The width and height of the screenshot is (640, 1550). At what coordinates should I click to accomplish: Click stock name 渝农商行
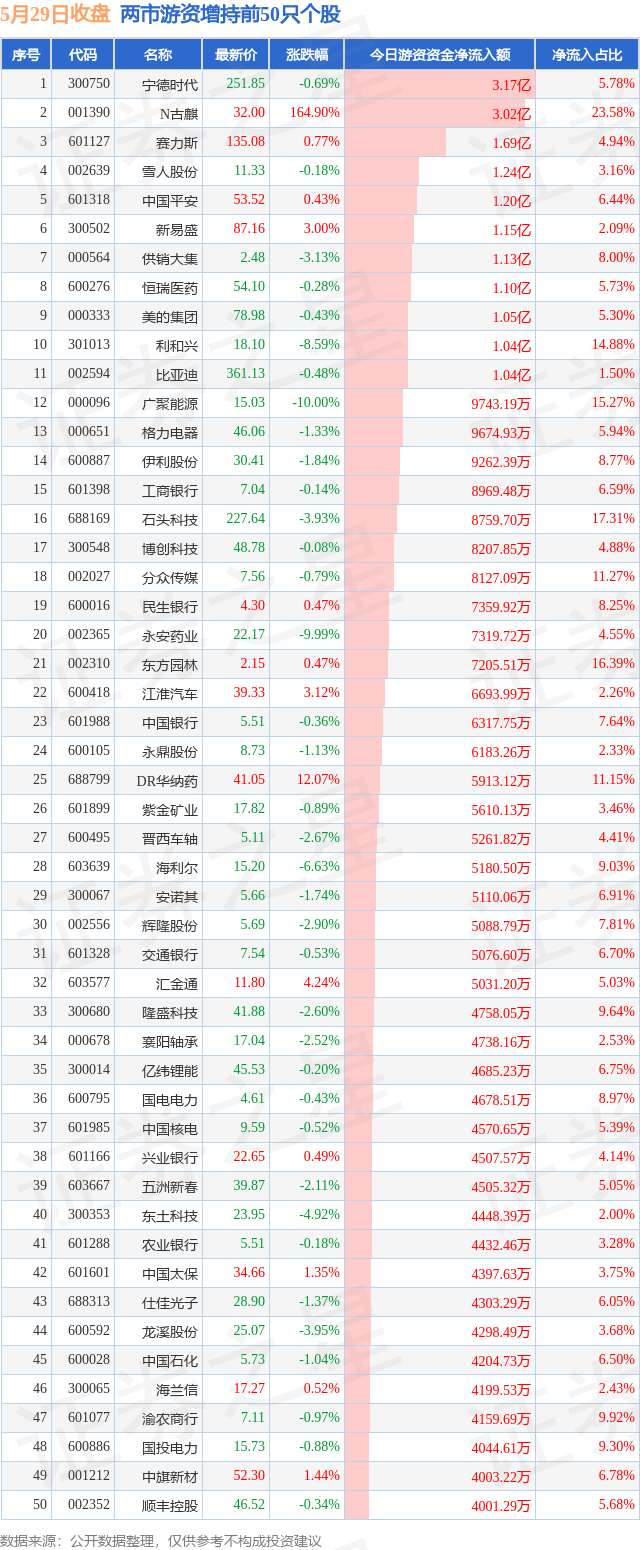(170, 1418)
